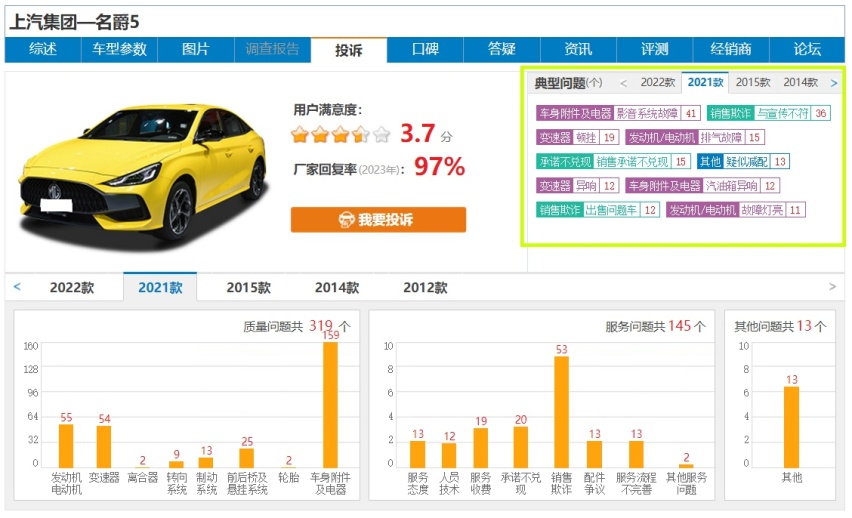
Task: Click previous arrow in 典型问题 year tabs
Action: point(623,83)
